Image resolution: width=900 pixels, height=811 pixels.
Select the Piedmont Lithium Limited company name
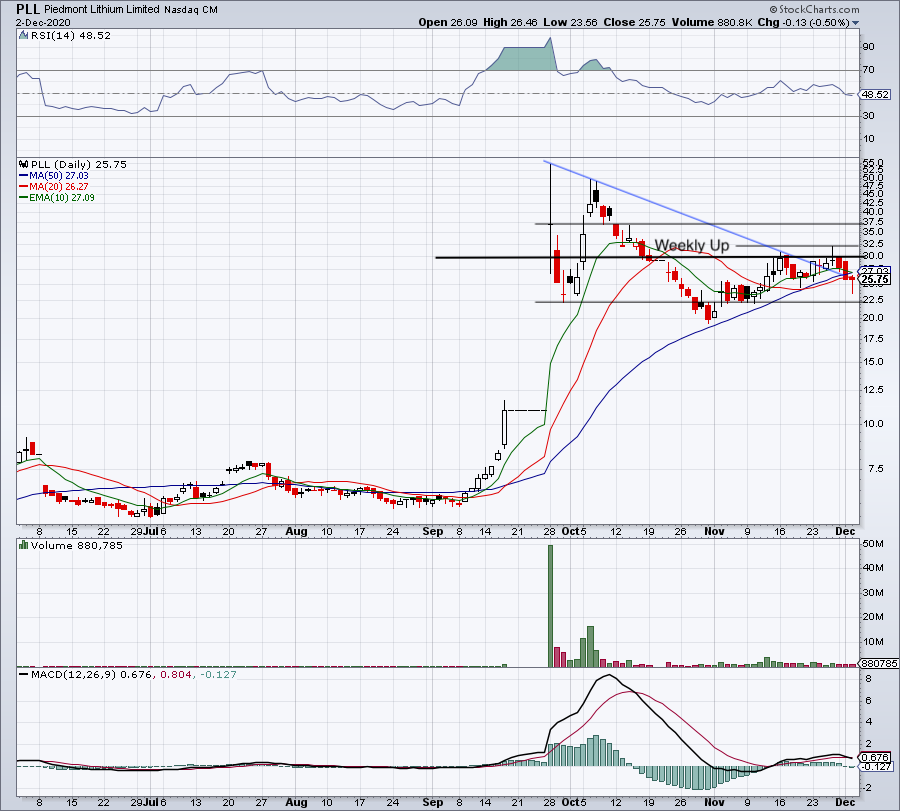[x=102, y=9]
